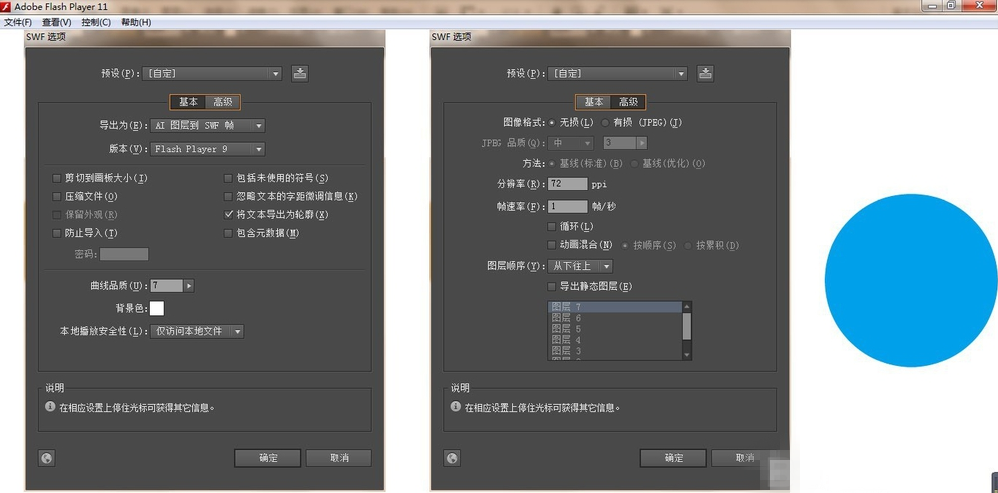The height and width of the screenshot is (493, 998).
Task: Click layer list scrollbar up arrow
Action: [x=687, y=307]
